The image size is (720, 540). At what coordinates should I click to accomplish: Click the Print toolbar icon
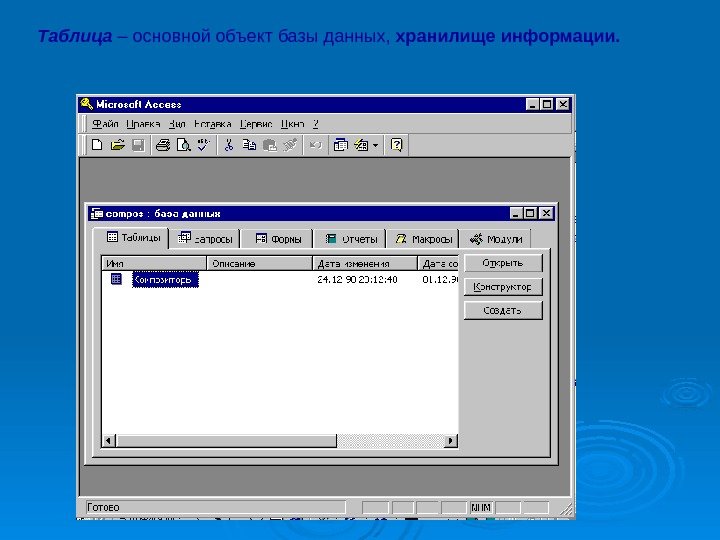point(163,145)
